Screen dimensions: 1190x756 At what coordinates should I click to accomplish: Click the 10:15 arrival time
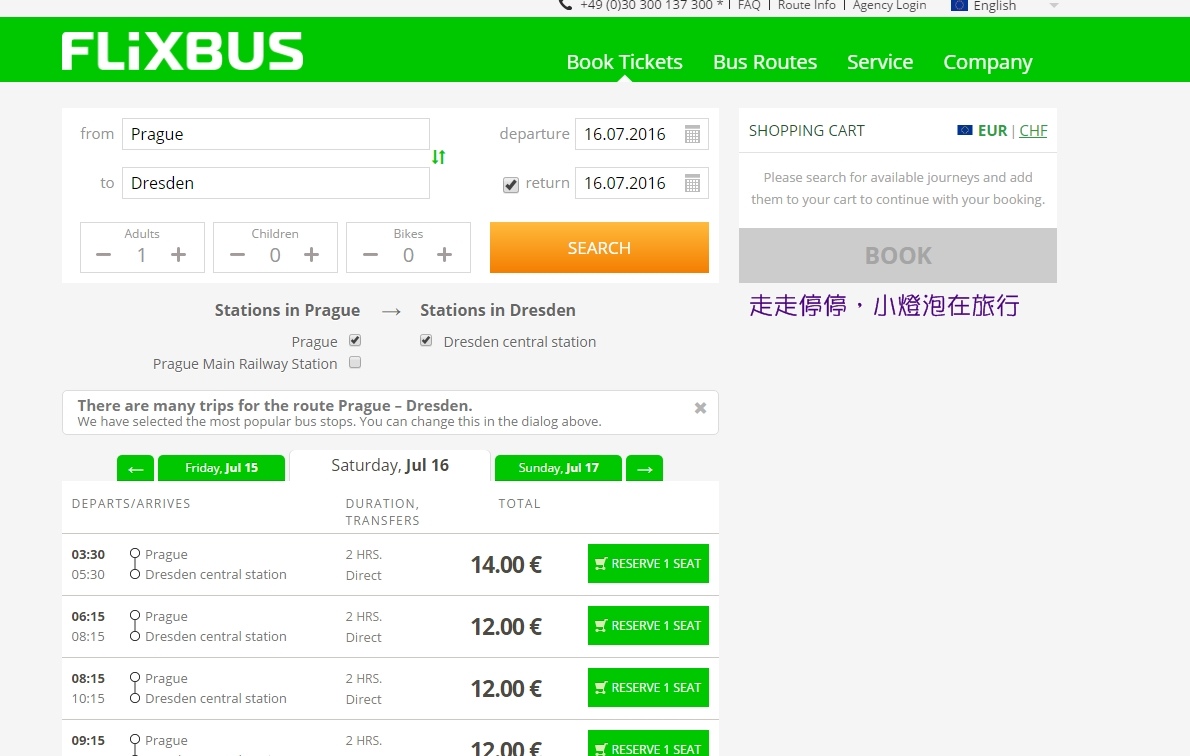click(x=88, y=699)
